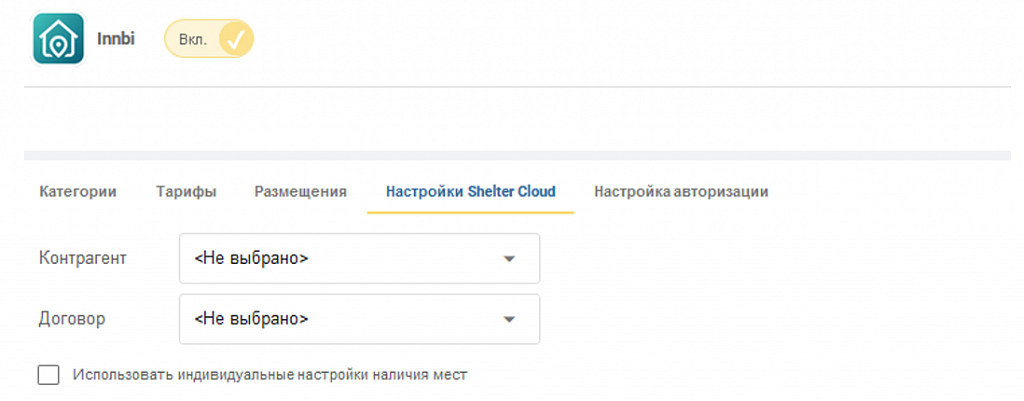
Task: Click the Контрагент field label
Action: point(83,258)
